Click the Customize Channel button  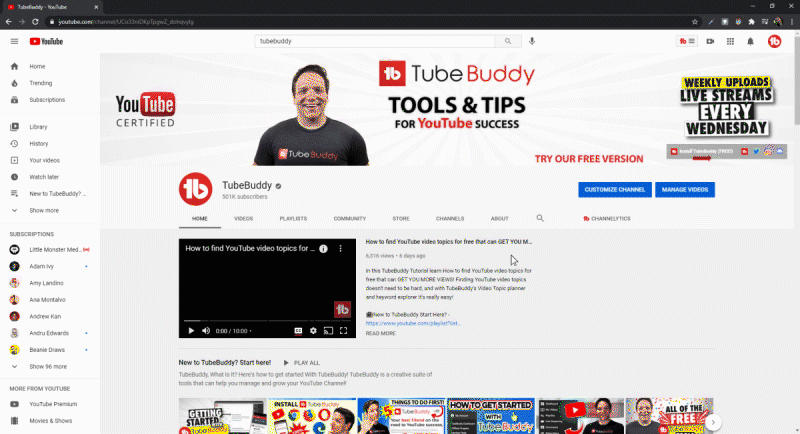point(614,189)
